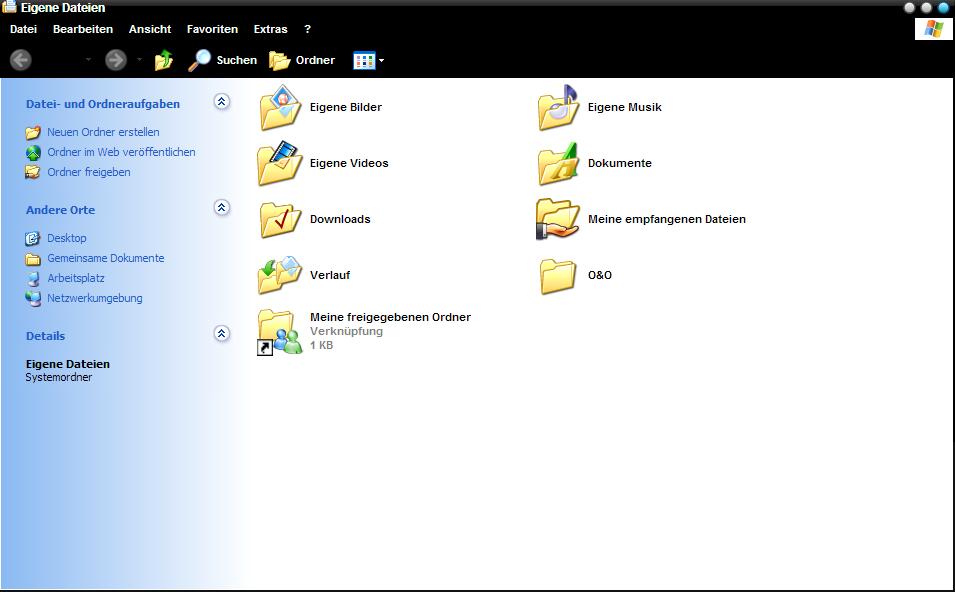Click the Verlauf label text
955x592 pixels.
pos(330,275)
